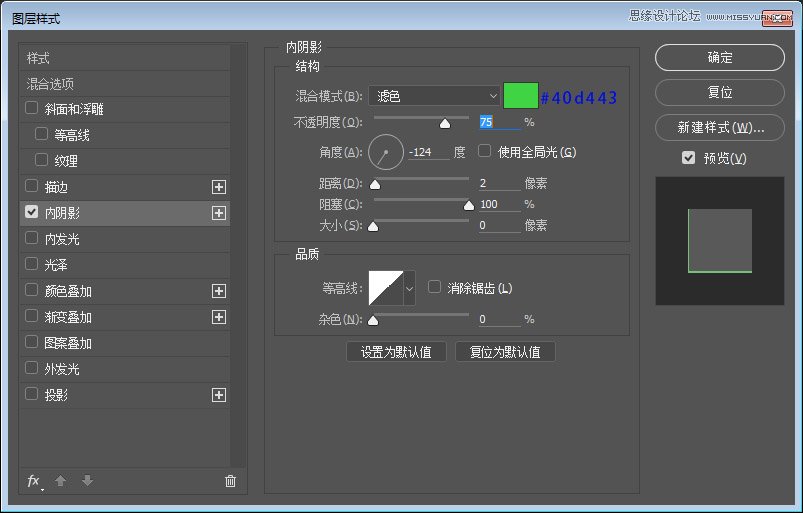The width and height of the screenshot is (803, 513).
Task: Select the 外发光 style entry
Action: point(62,369)
